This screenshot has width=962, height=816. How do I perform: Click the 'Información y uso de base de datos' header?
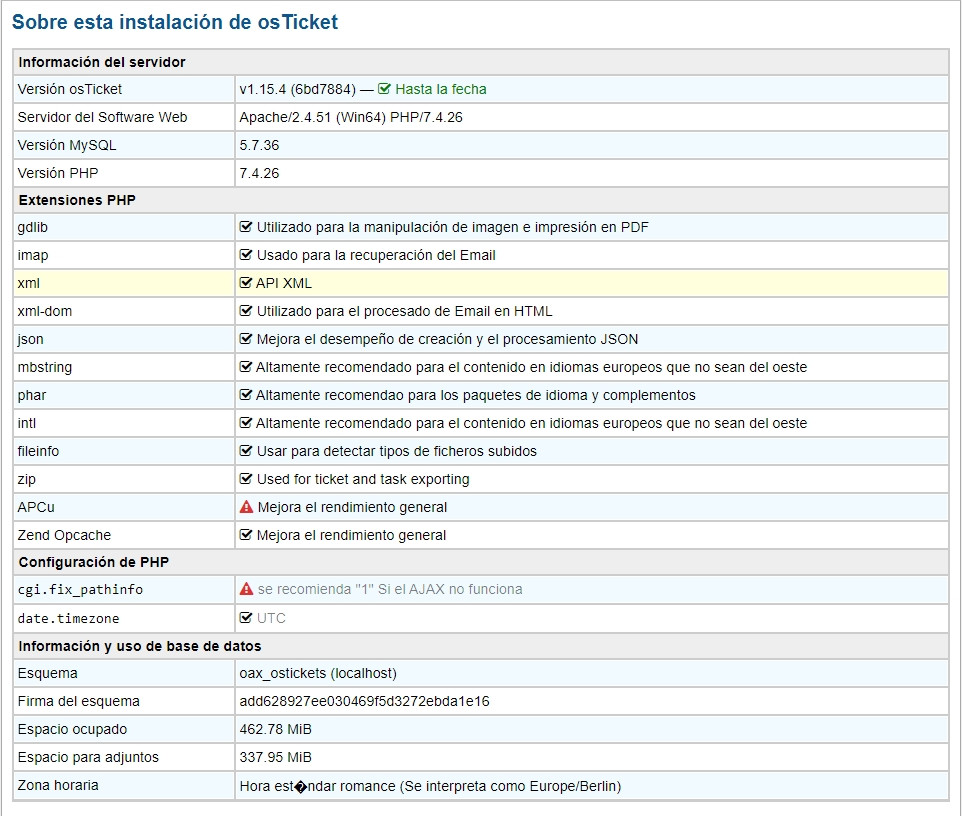point(140,646)
